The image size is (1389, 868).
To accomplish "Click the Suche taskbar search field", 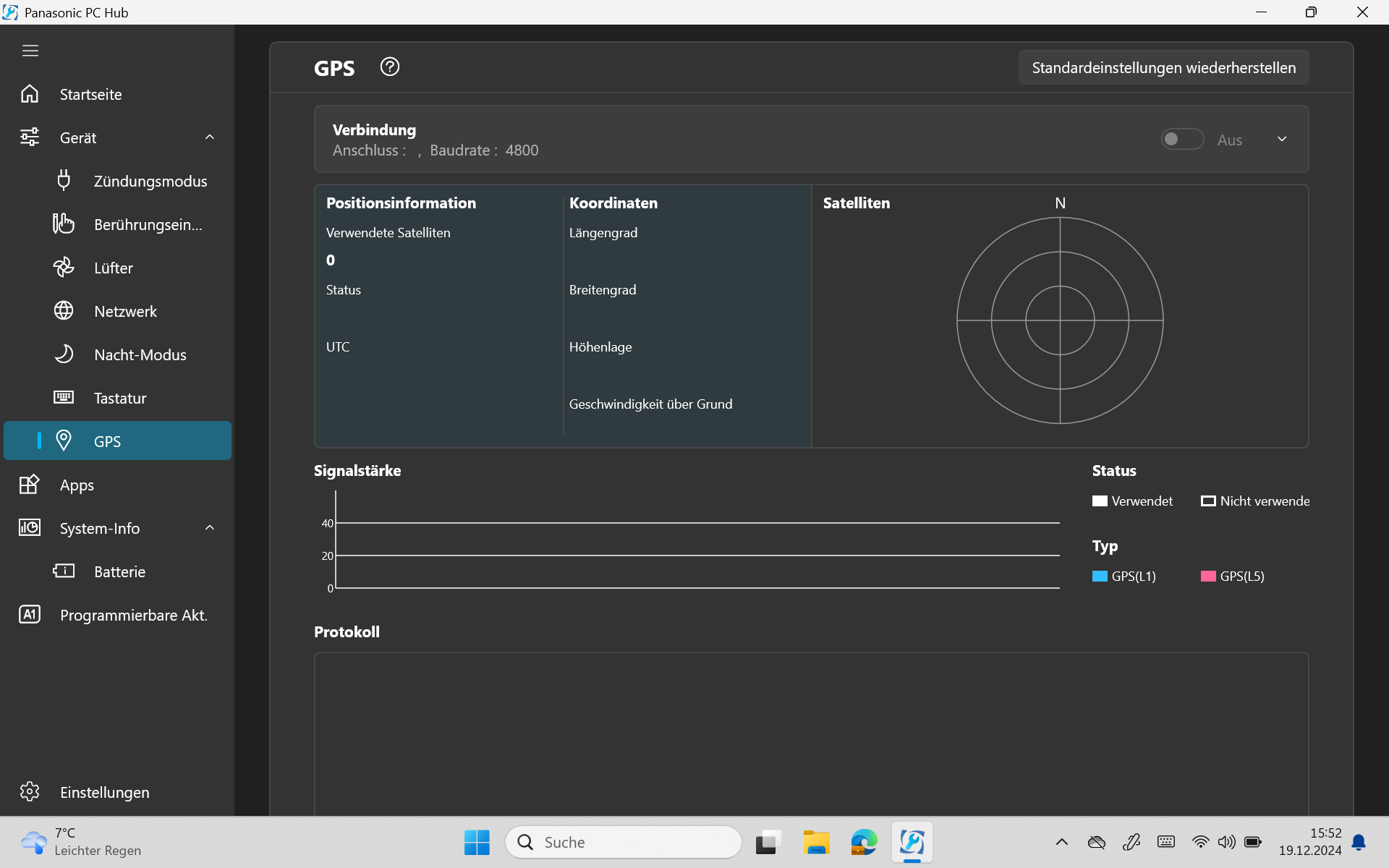I will (624, 843).
